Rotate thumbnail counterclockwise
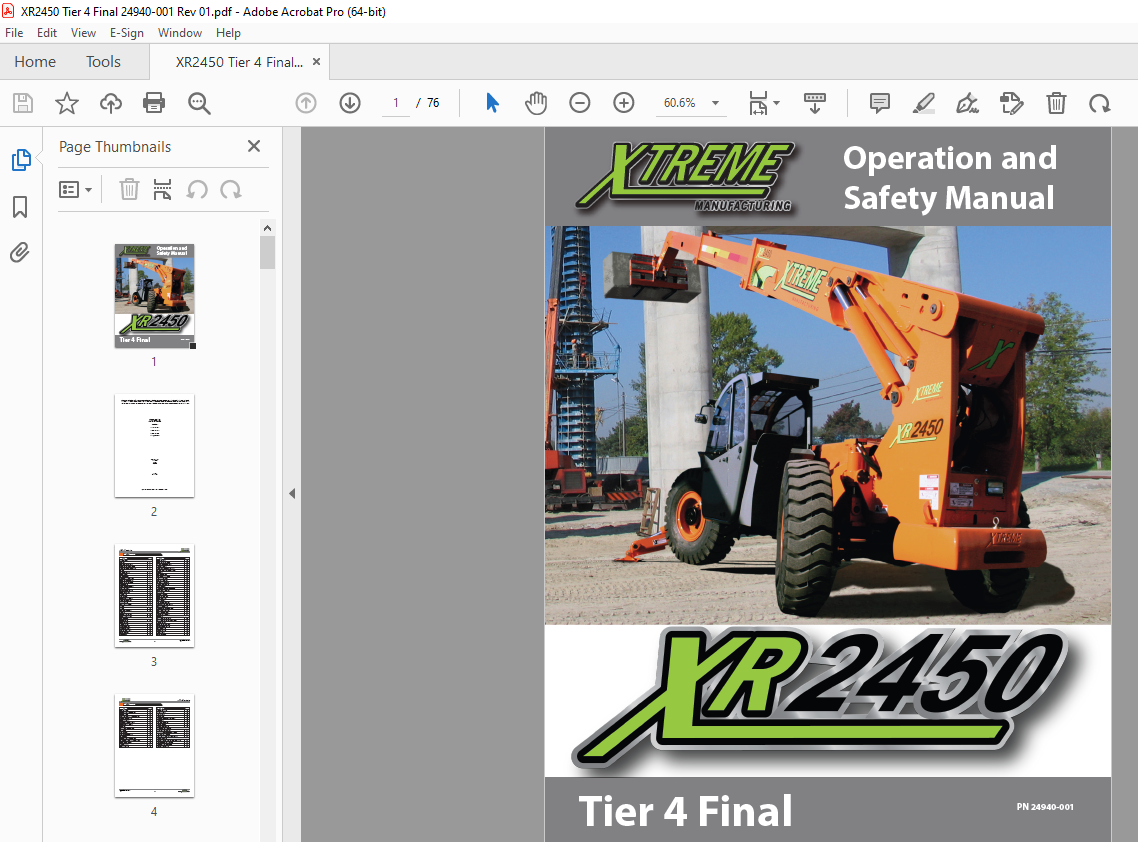 click(197, 189)
